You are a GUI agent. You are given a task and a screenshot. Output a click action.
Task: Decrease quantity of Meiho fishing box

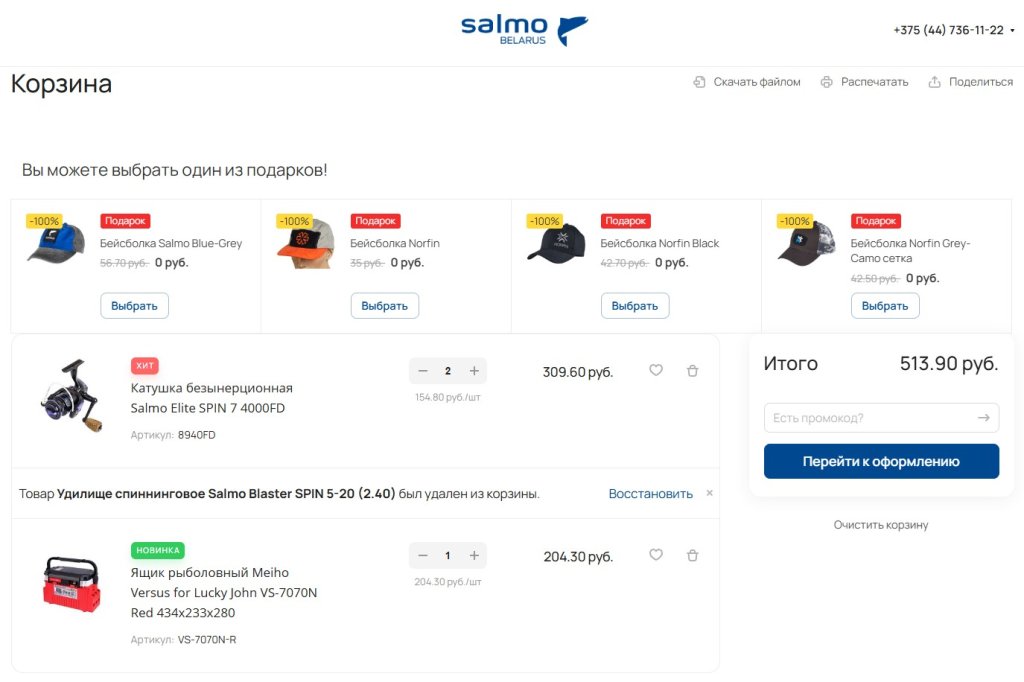[423, 556]
